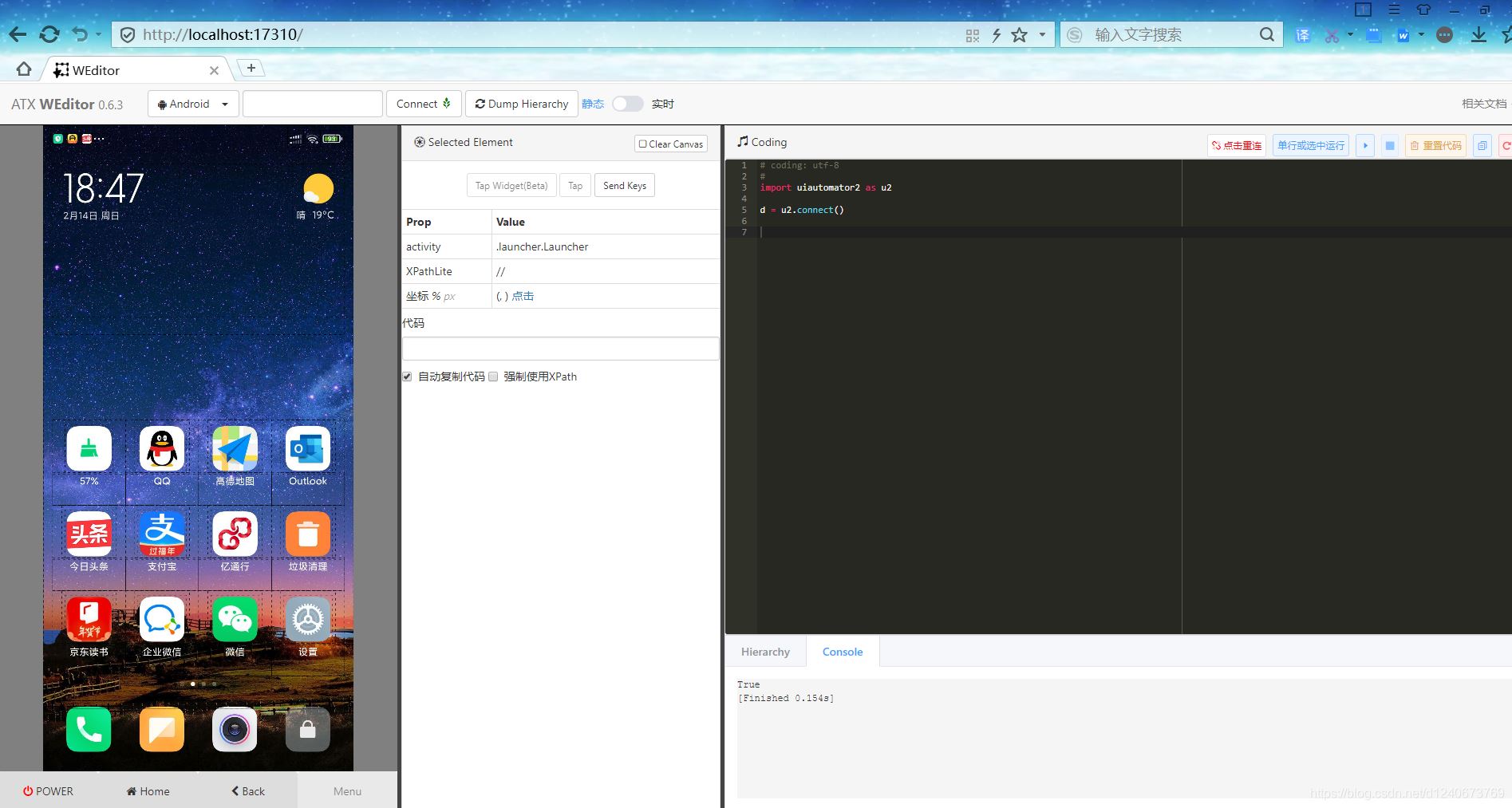1512x808 pixels.
Task: Open the bookmark star dropdown arrow
Action: [1041, 34]
